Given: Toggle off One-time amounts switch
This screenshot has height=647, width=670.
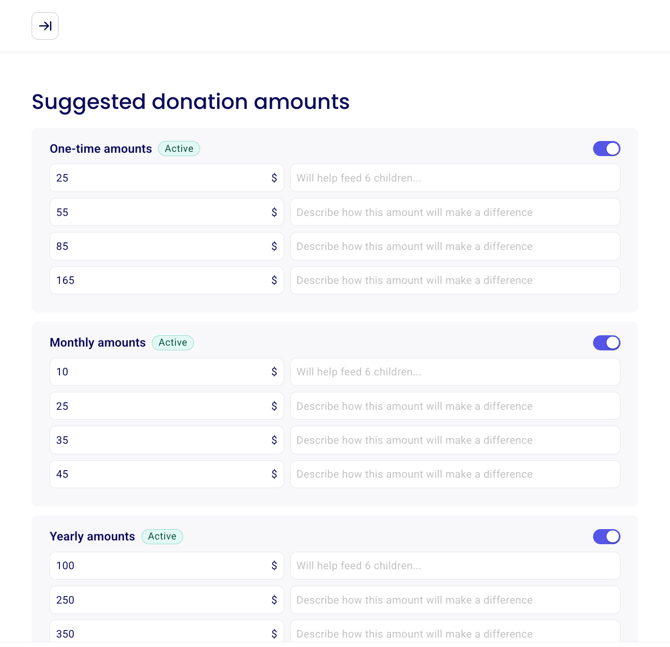Looking at the screenshot, I should 606,149.
